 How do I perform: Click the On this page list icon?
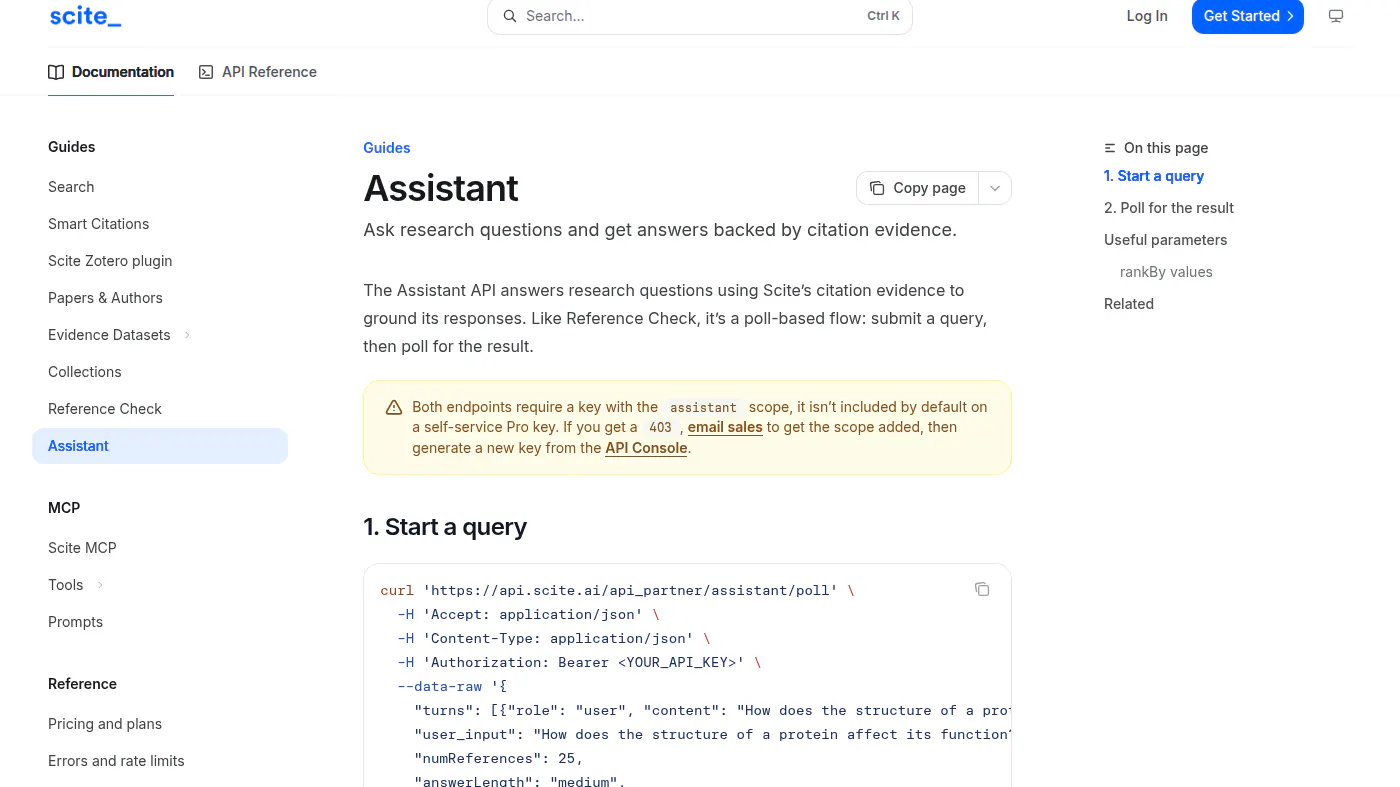pyautogui.click(x=1110, y=148)
